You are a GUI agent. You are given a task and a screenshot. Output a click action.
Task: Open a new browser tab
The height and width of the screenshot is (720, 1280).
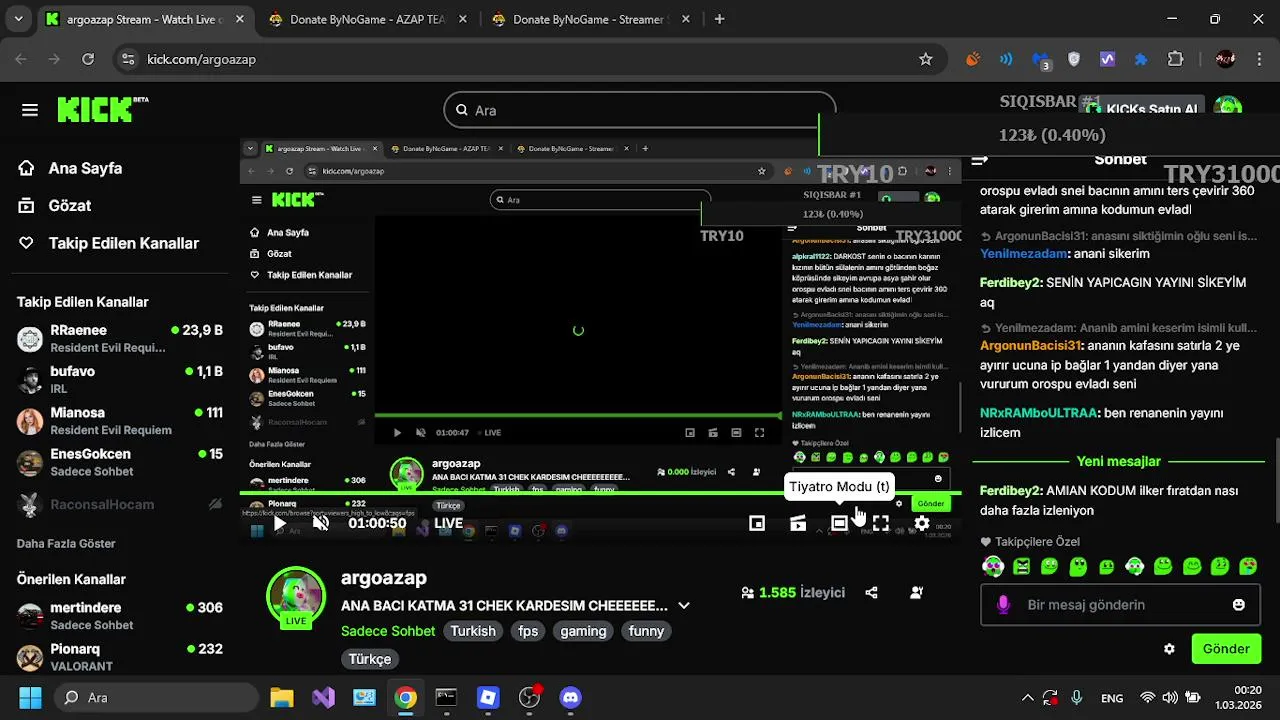[719, 19]
